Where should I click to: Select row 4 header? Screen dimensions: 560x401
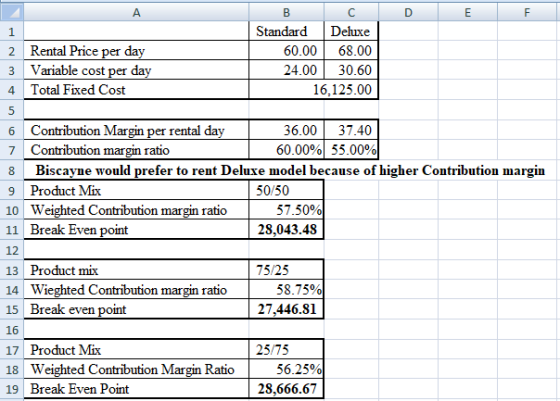tap(12, 90)
